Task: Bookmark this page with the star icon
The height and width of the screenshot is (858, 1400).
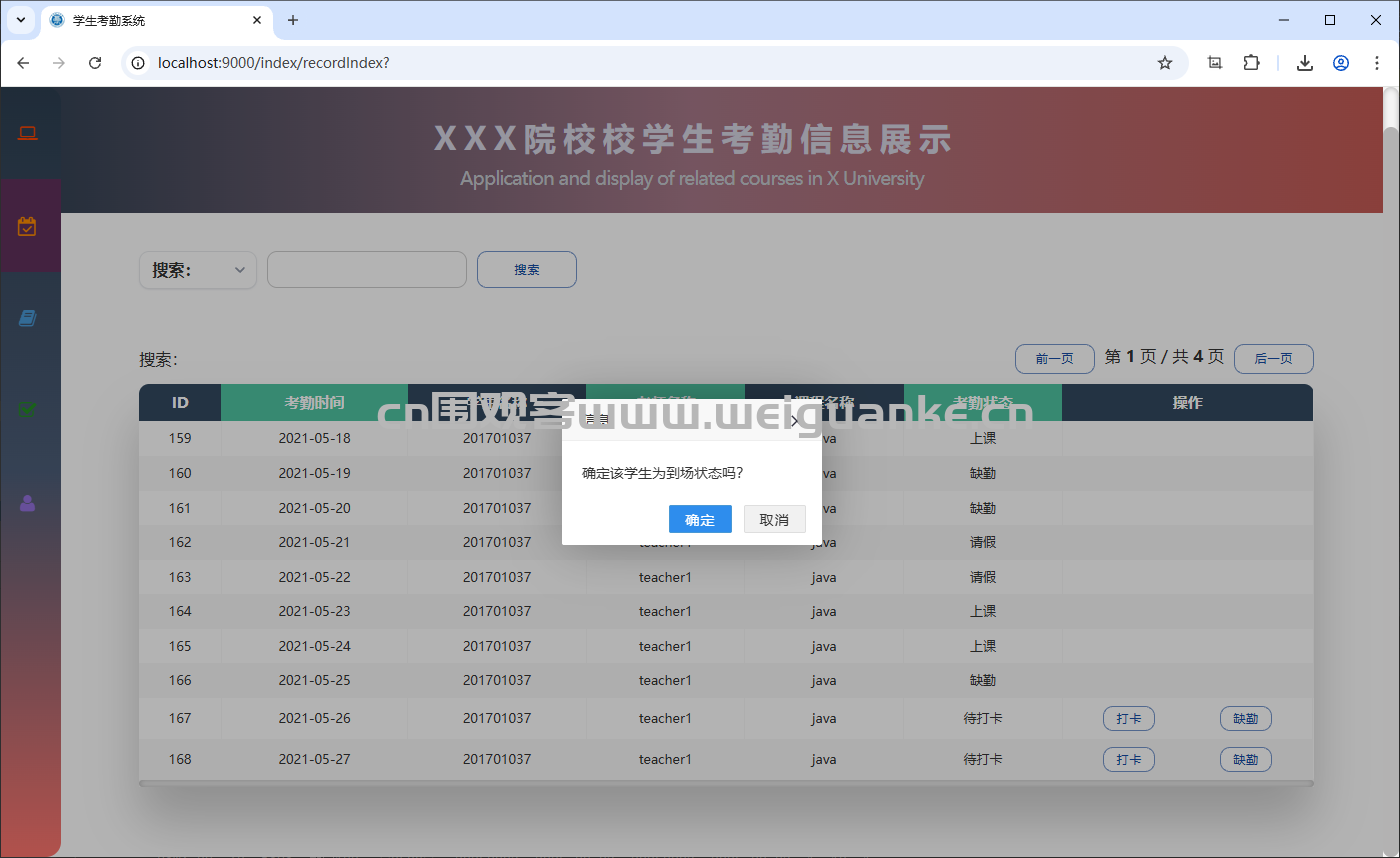Action: pos(1165,63)
